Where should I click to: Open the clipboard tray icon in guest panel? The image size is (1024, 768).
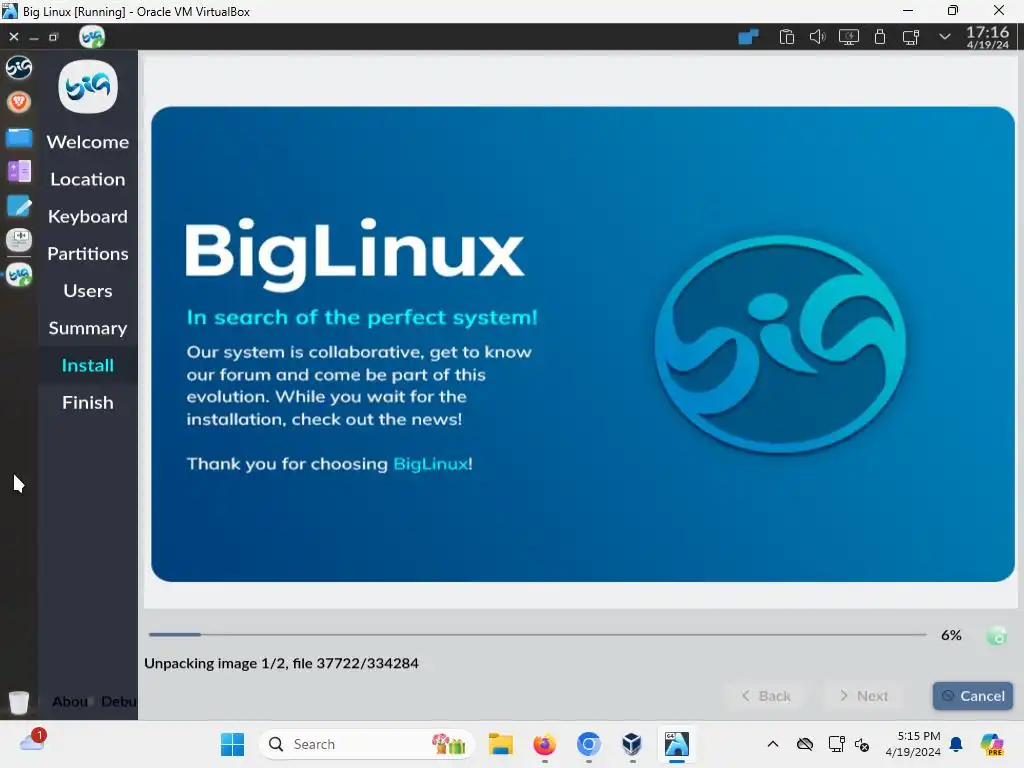(x=786, y=37)
